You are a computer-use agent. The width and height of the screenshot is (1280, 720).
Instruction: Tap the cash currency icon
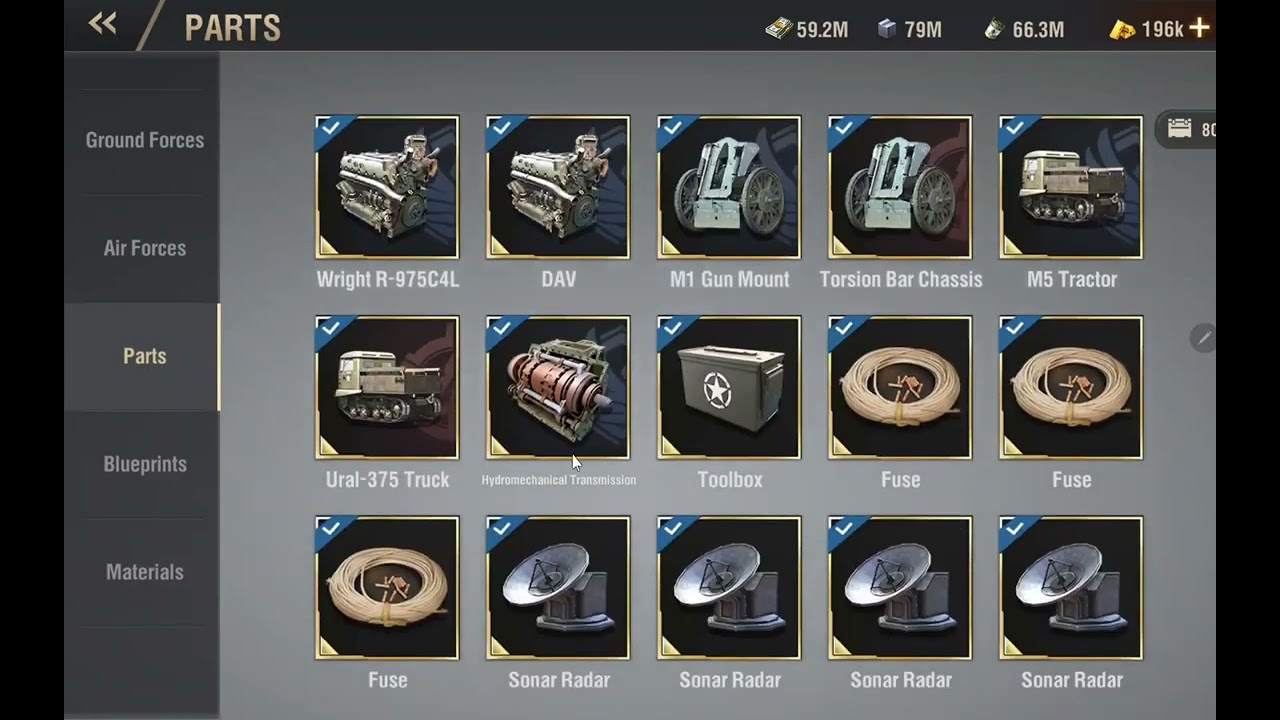(779, 29)
